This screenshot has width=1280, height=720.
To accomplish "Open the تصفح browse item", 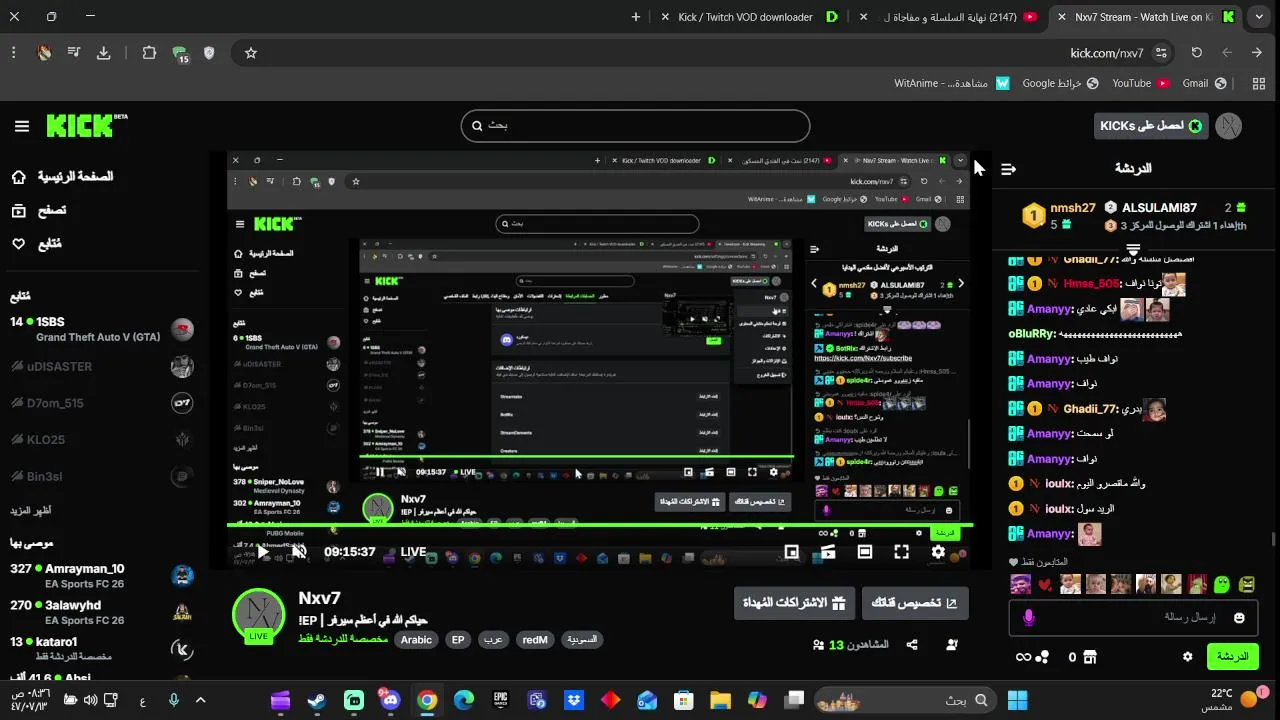I will click(38, 210).
